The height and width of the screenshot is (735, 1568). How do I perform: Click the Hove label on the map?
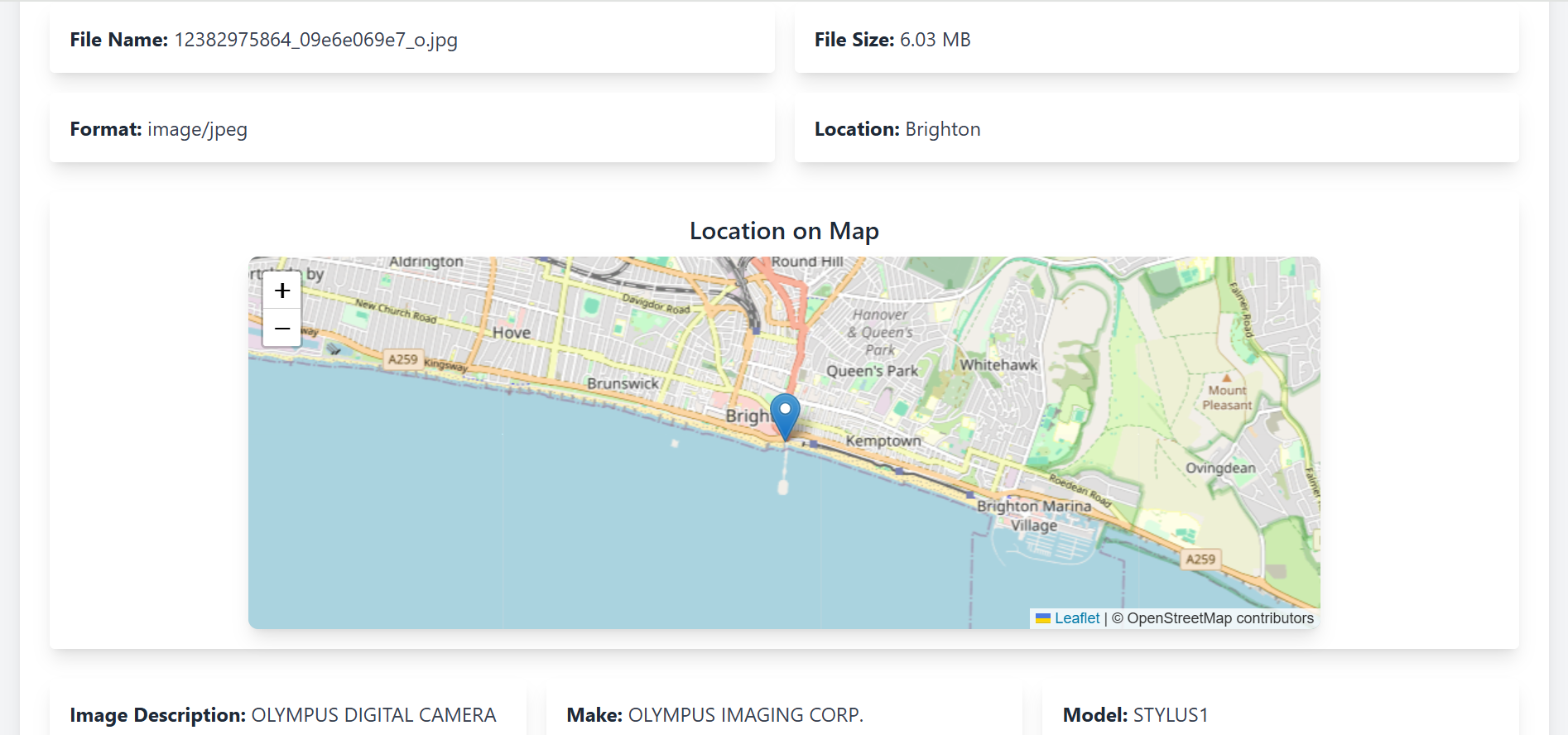[x=512, y=333]
